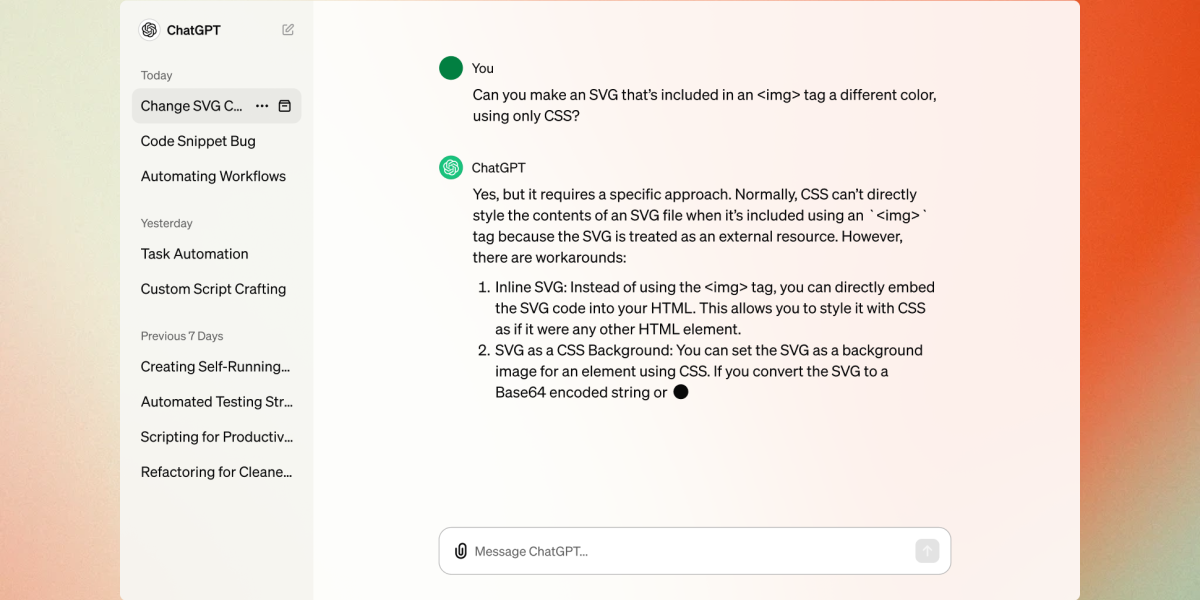Click the paperclip attach file icon
Viewport: 1200px width, 600px height.
[461, 551]
